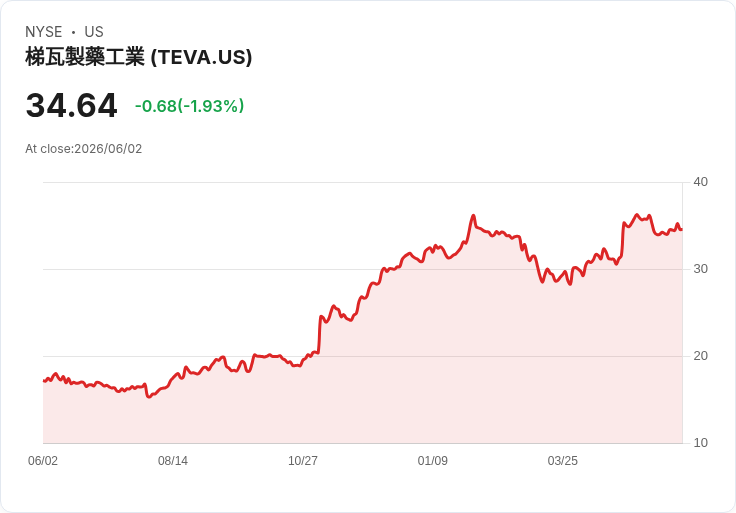Click the chart peak near January high
The width and height of the screenshot is (736, 513).
[473, 216]
